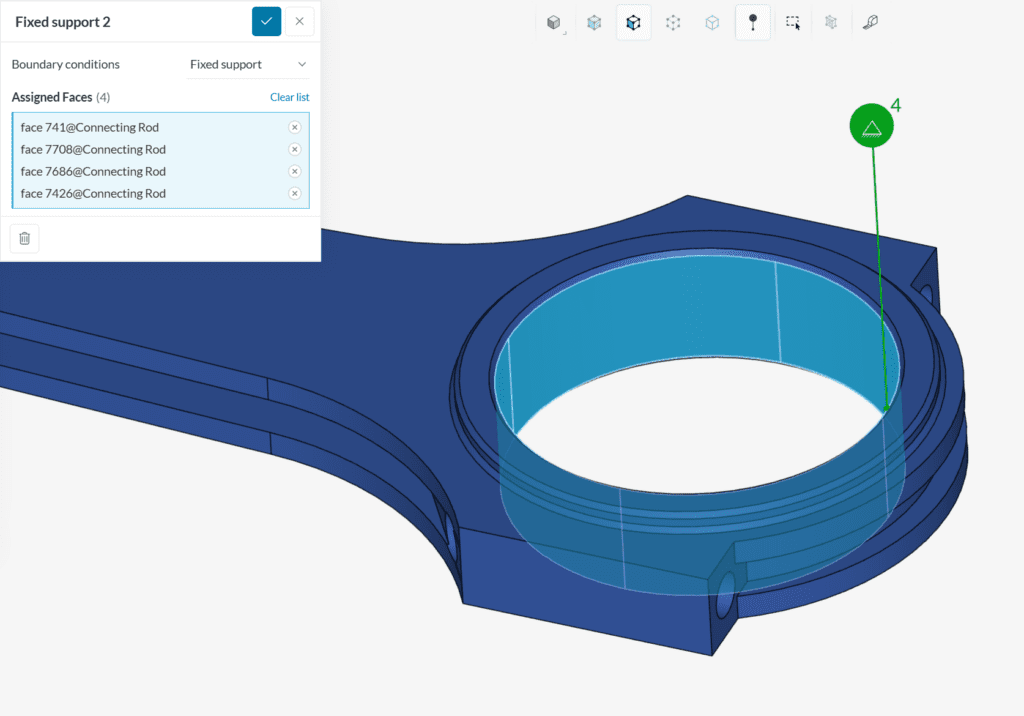Viewport: 1024px width, 716px height.
Task: Choose the wireframe cube view icon
Action: pos(712,22)
